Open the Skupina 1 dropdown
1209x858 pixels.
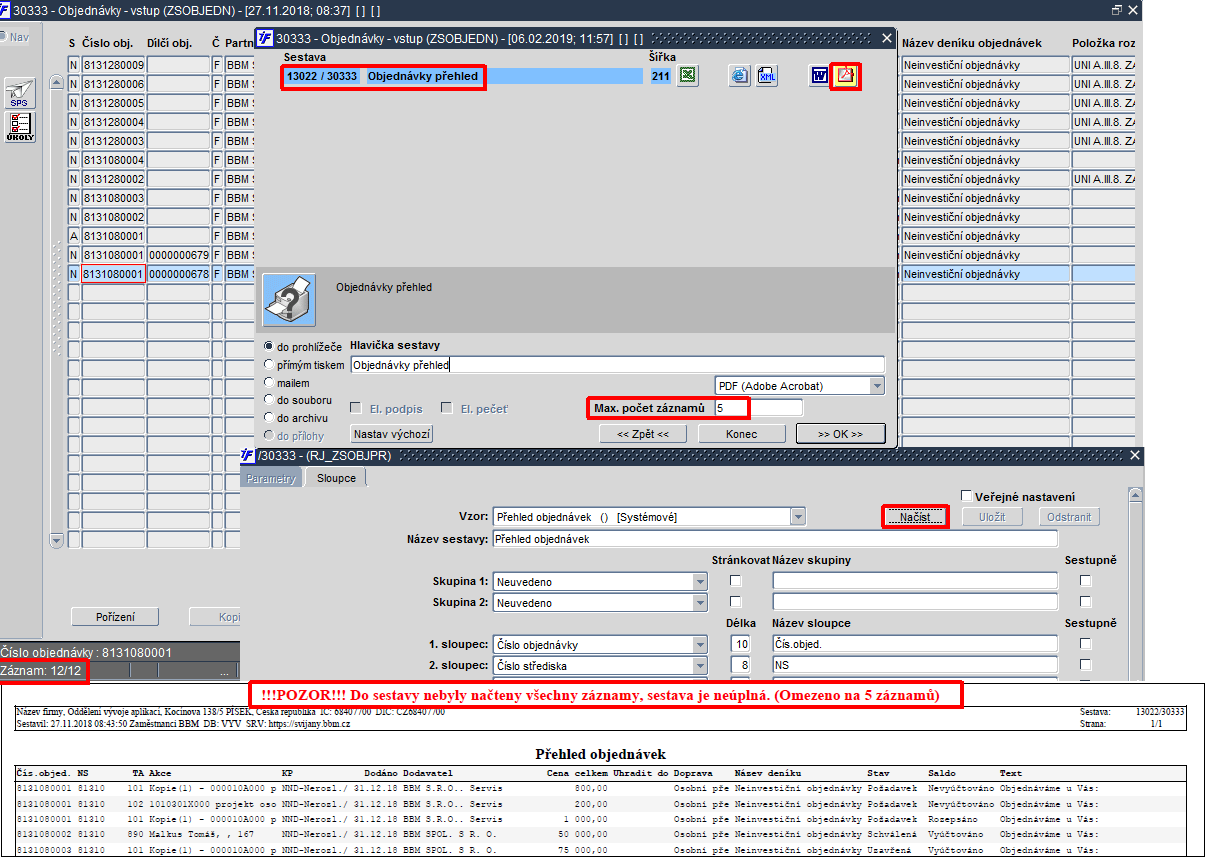click(699, 581)
